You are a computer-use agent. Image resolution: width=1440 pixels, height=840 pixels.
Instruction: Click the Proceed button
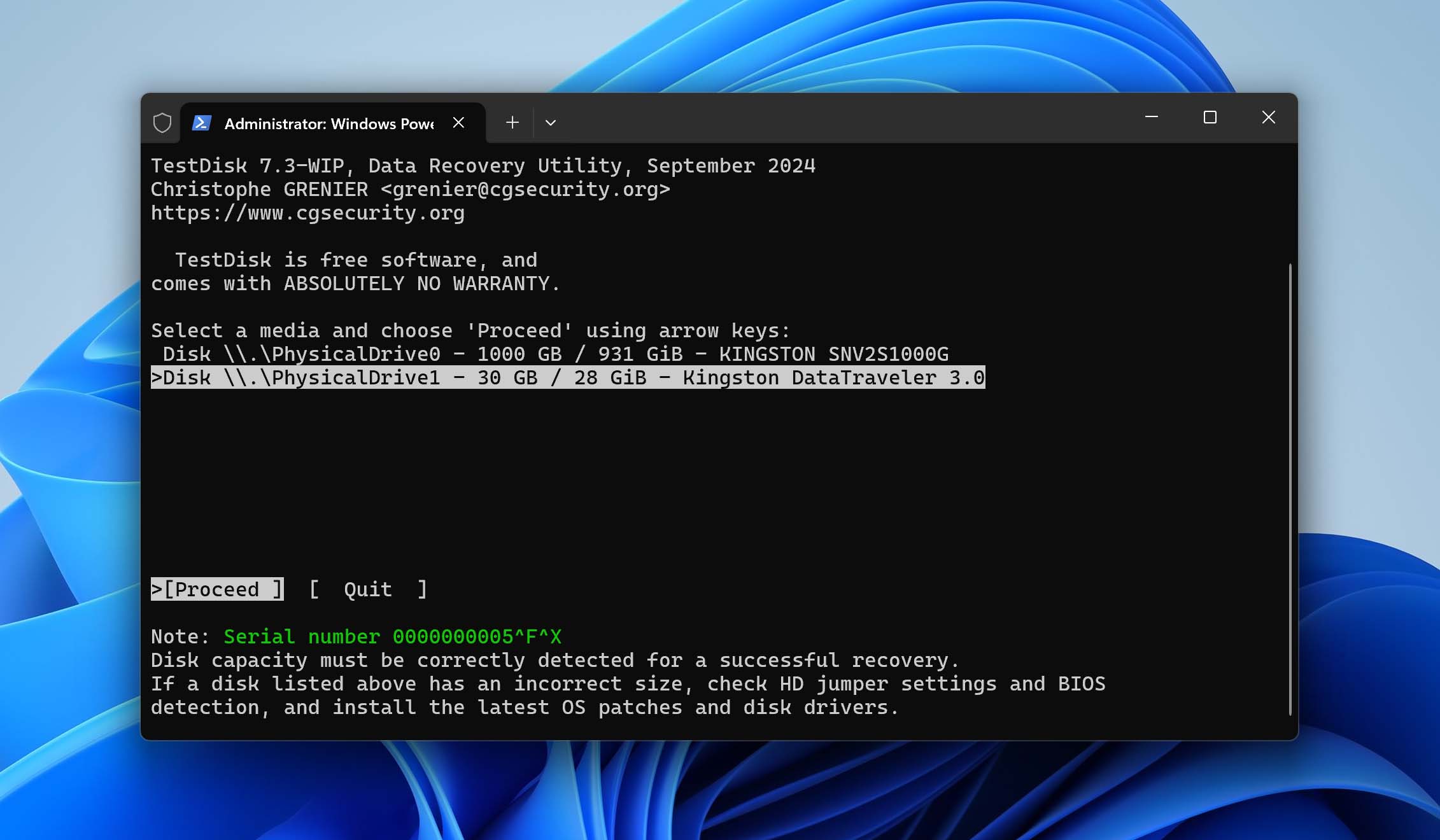tap(218, 589)
